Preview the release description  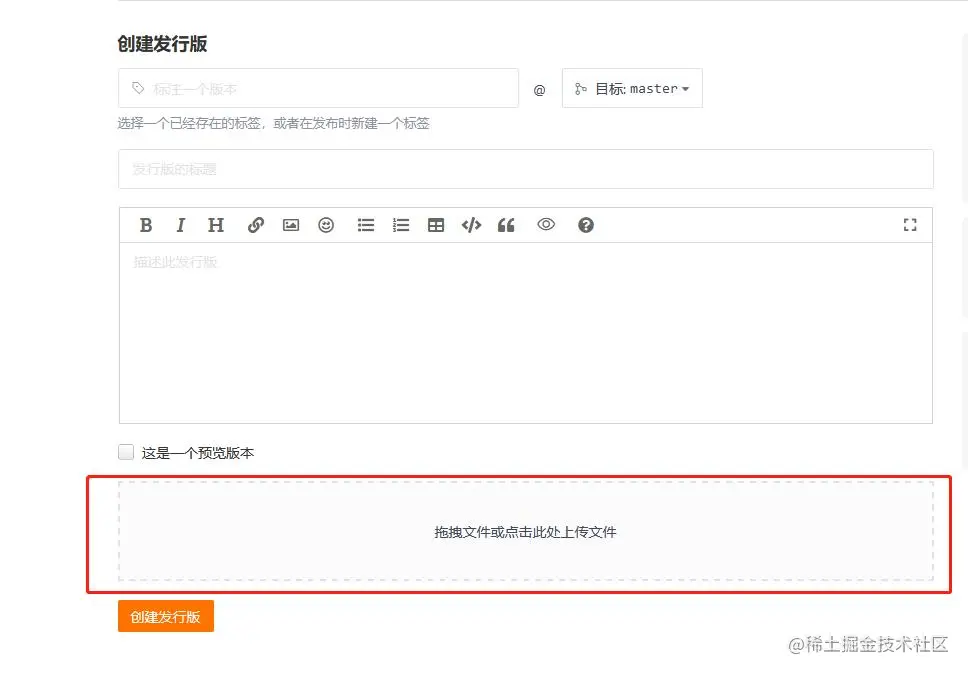546,225
